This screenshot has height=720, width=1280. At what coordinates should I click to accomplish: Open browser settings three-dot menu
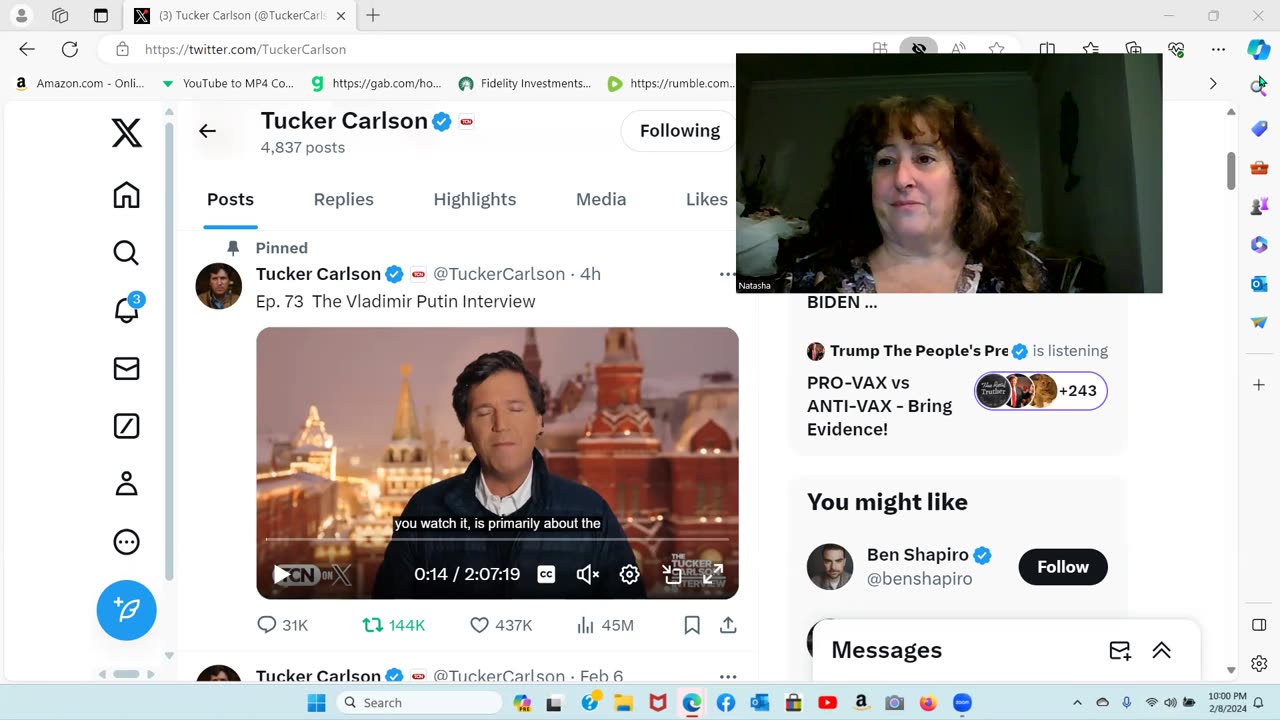pyautogui.click(x=1218, y=49)
